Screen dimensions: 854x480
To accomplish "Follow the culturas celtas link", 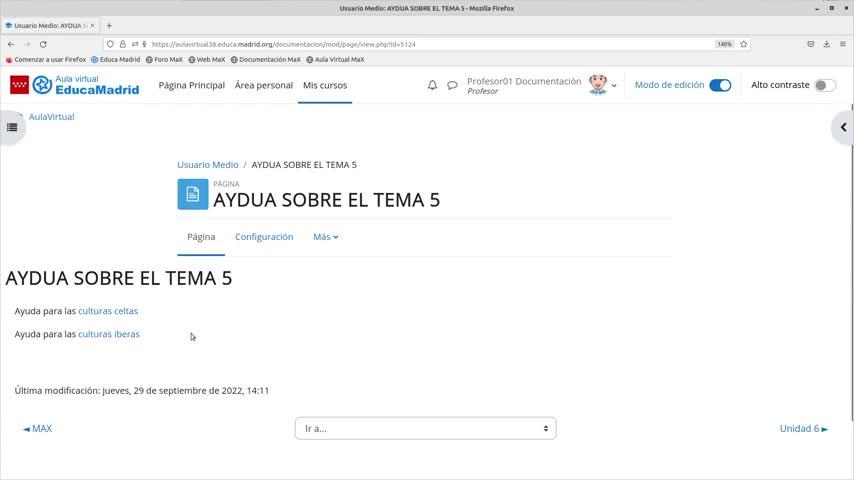I will click(108, 311).
